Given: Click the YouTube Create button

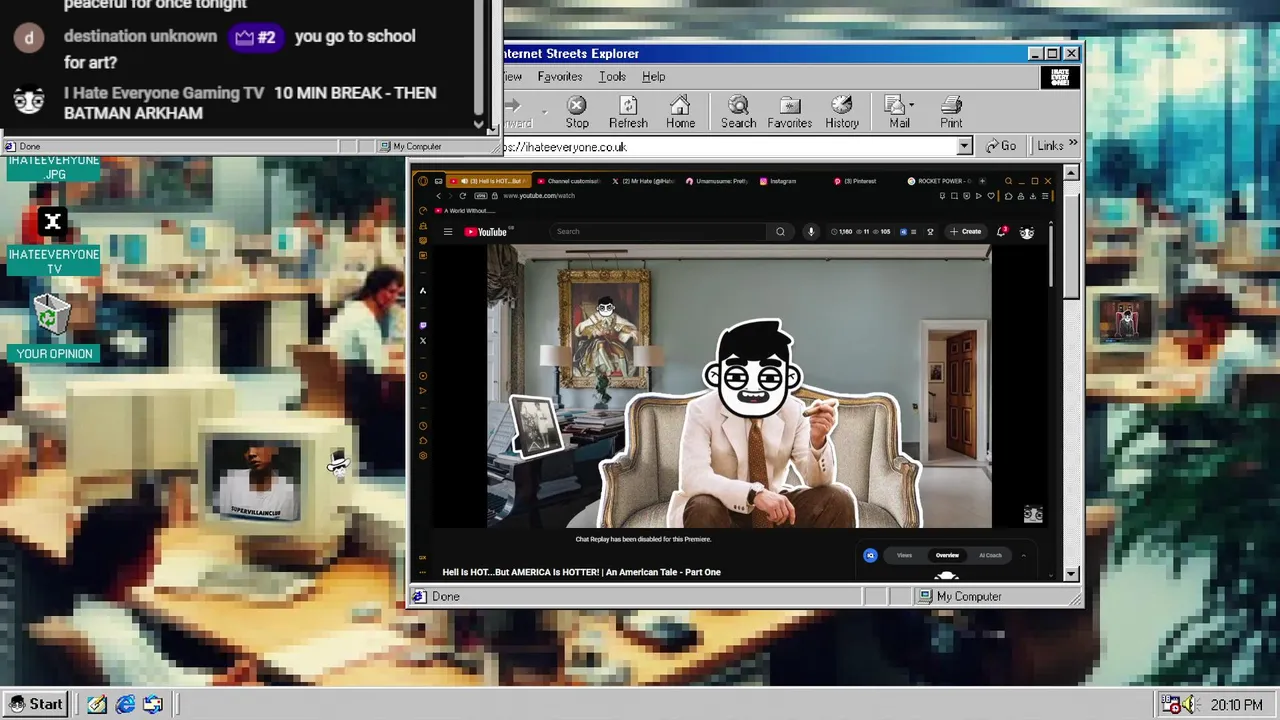Looking at the screenshot, I should 966,232.
